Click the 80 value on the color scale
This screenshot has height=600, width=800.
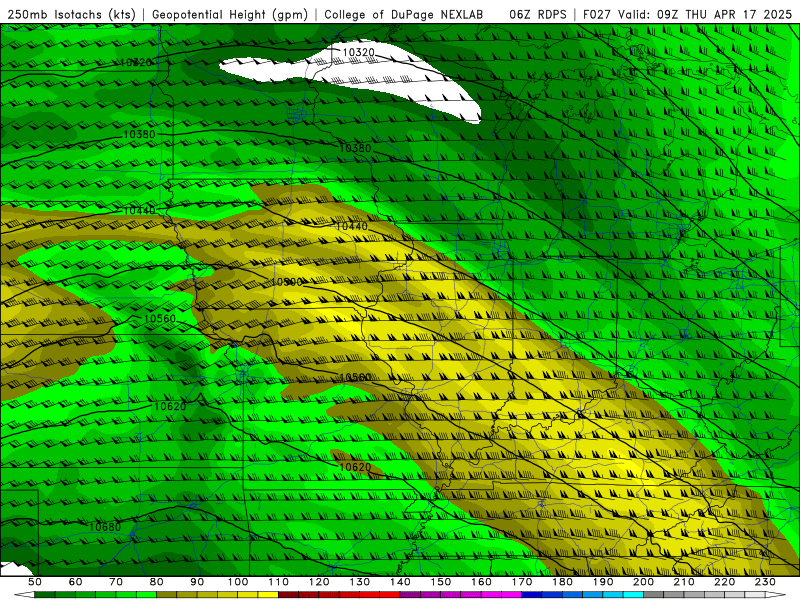(x=157, y=582)
